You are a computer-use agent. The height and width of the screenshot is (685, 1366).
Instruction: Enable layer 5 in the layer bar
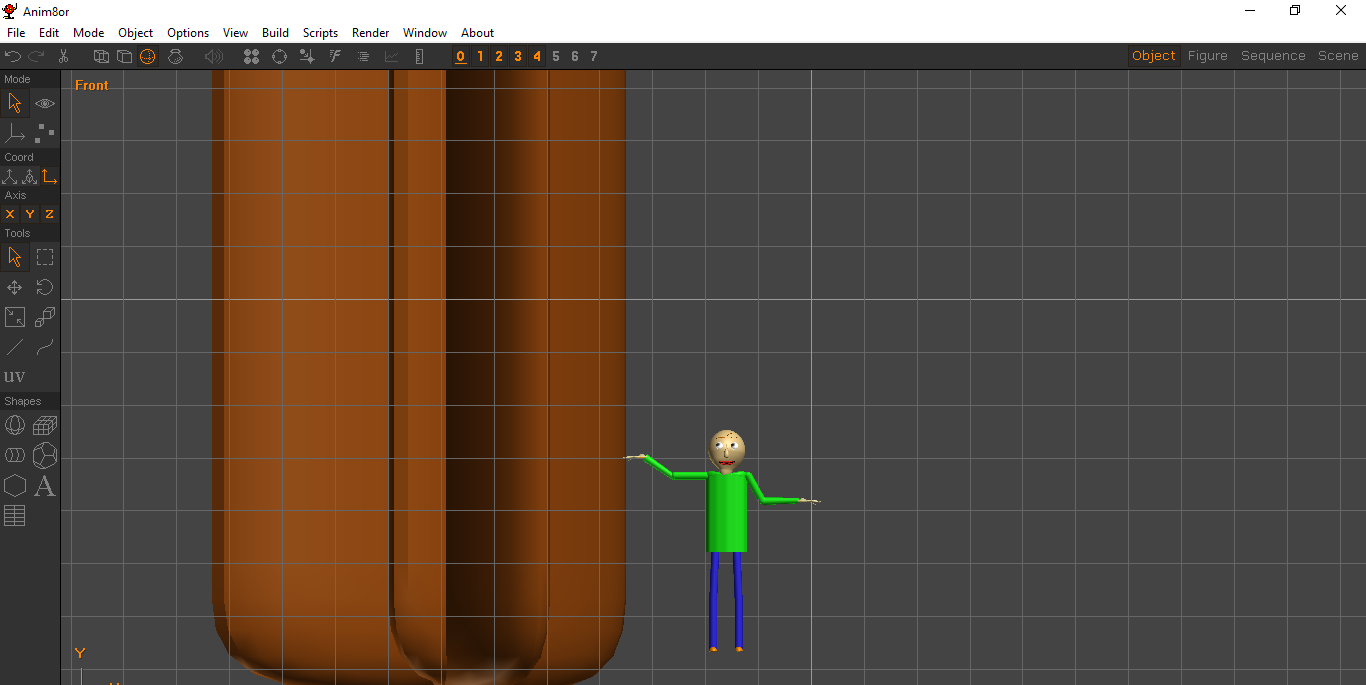pos(555,56)
